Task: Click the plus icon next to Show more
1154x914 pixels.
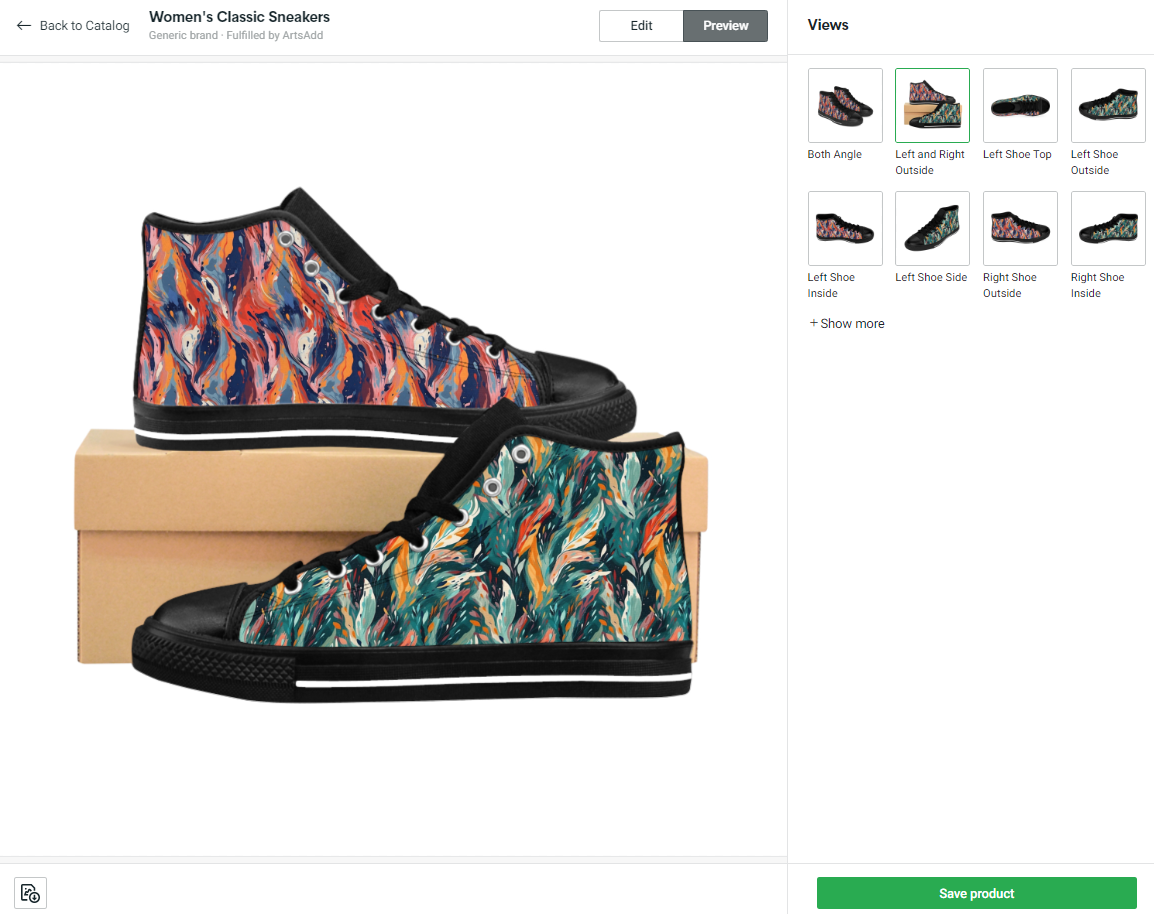Action: 814,323
